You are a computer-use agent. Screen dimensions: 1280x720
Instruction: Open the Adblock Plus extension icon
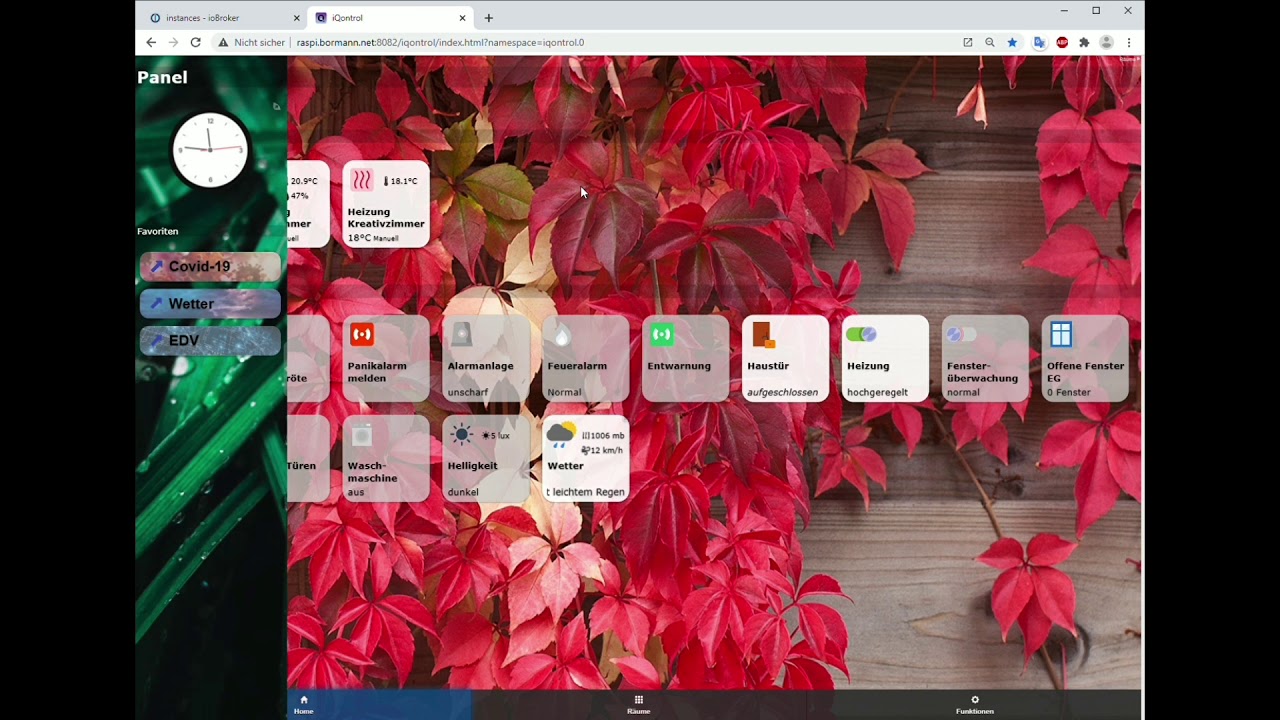[1062, 43]
